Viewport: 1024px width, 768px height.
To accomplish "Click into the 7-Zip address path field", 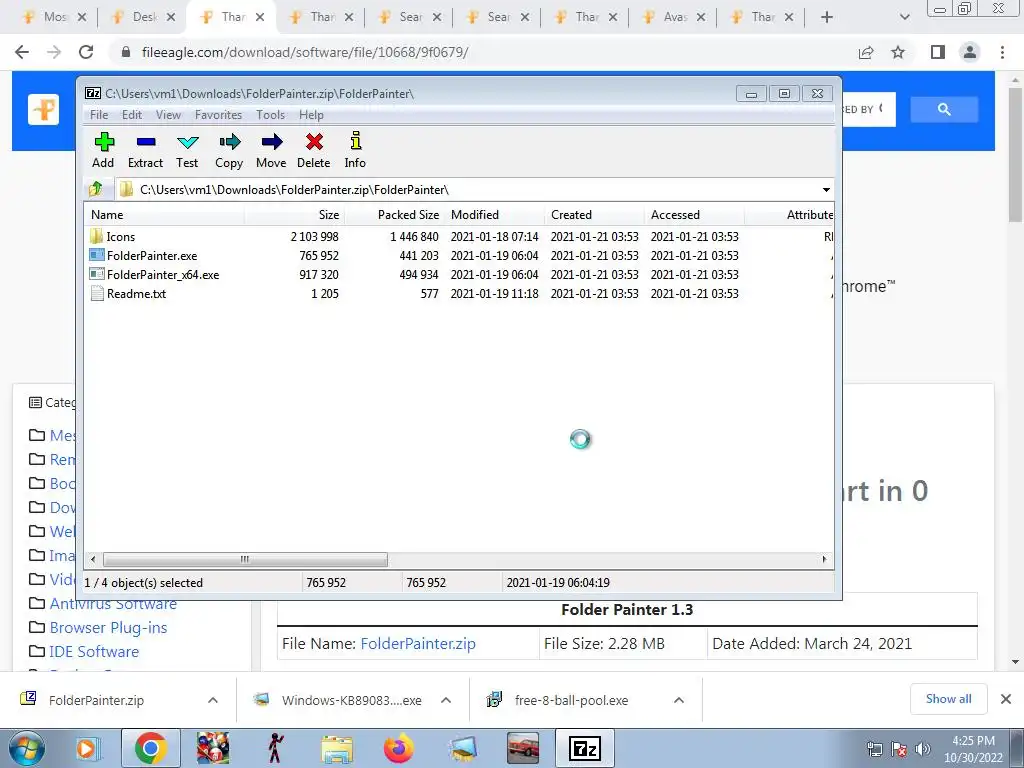I will click(467, 189).
